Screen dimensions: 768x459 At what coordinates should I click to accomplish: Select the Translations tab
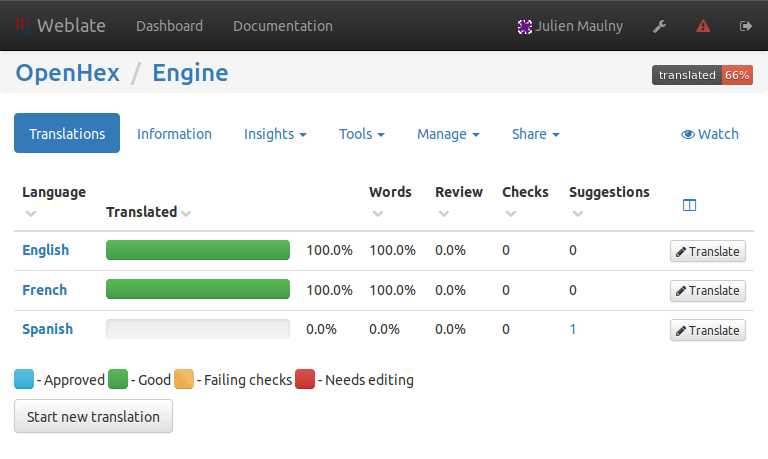[67, 133]
